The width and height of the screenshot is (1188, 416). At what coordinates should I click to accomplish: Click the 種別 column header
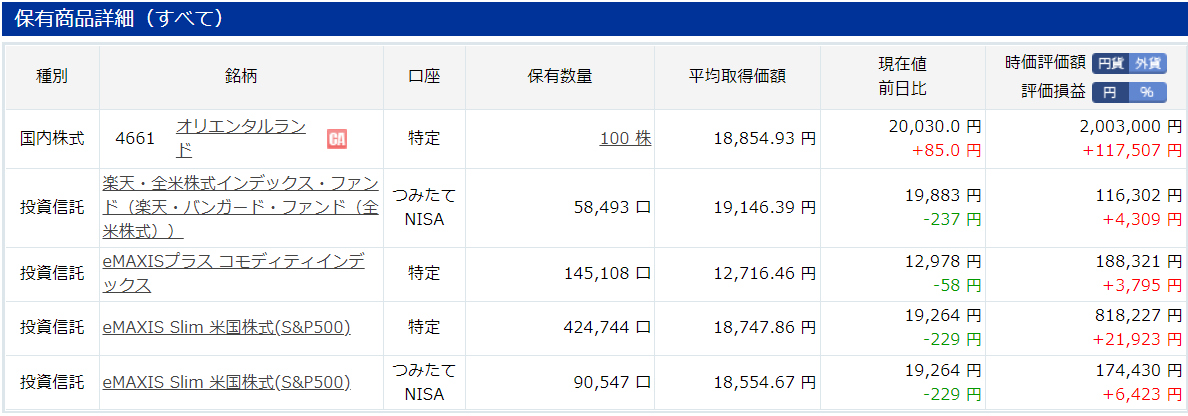coord(52,77)
